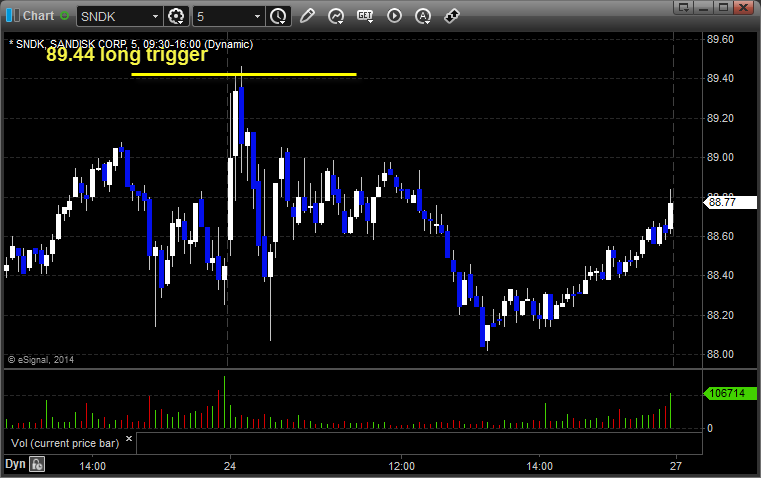
Task: Expand the interval 5 dropdown arrow
Action: [258, 16]
